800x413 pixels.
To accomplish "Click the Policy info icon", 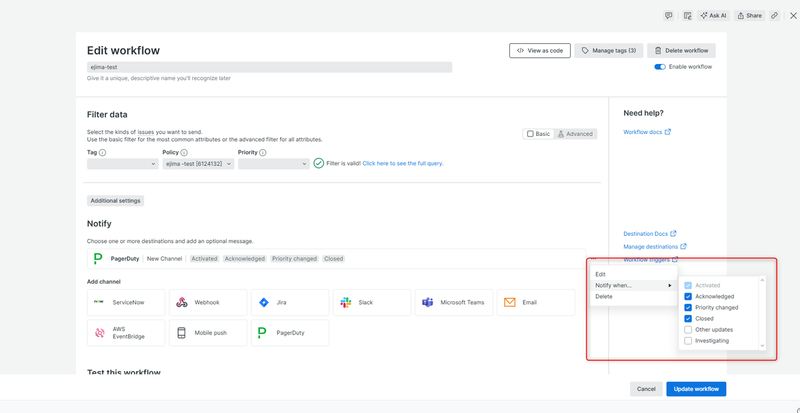I will pyautogui.click(x=184, y=153).
